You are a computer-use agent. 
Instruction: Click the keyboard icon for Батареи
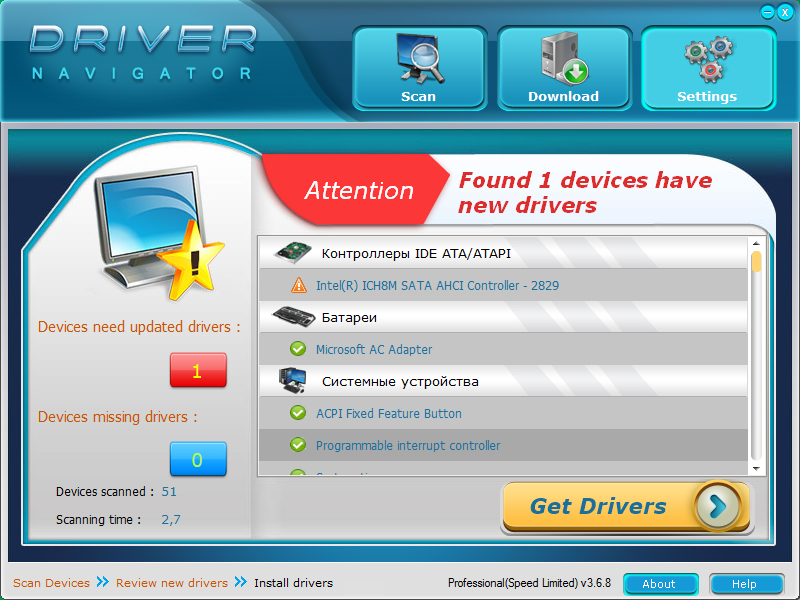coord(294,317)
